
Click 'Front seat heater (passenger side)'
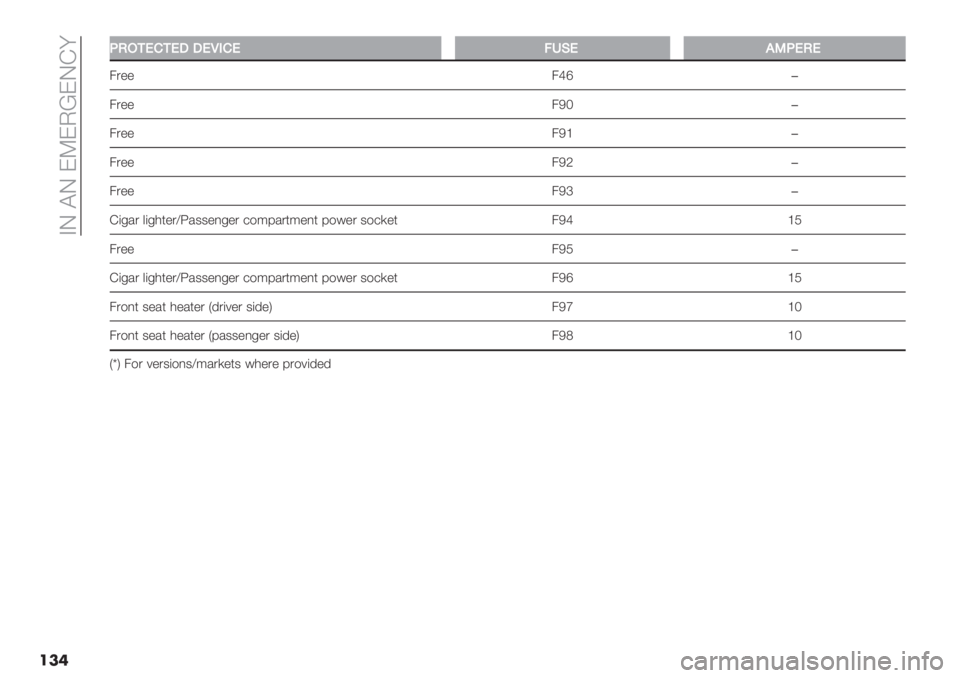pos(204,336)
